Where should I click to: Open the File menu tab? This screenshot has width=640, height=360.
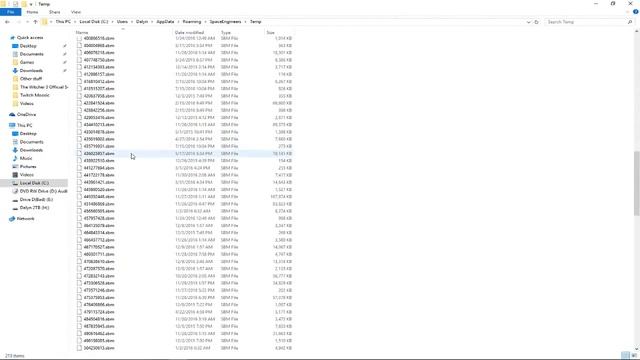tap(11, 12)
